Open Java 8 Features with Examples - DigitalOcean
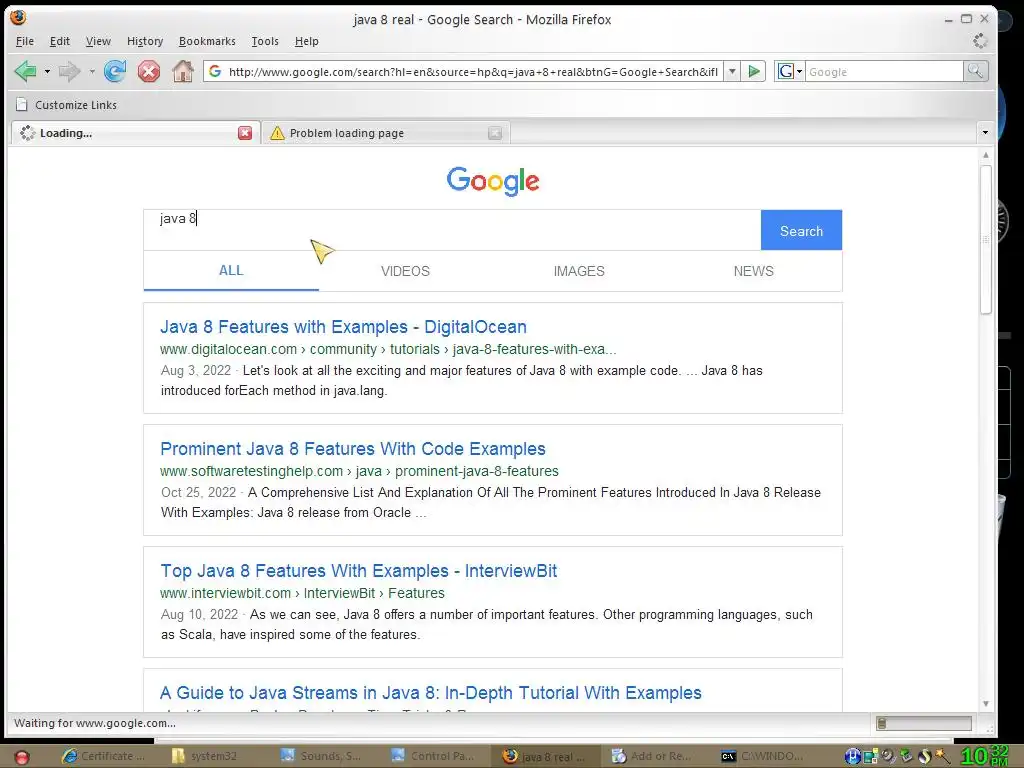Screen dimensions: 1024x768 pos(344,327)
